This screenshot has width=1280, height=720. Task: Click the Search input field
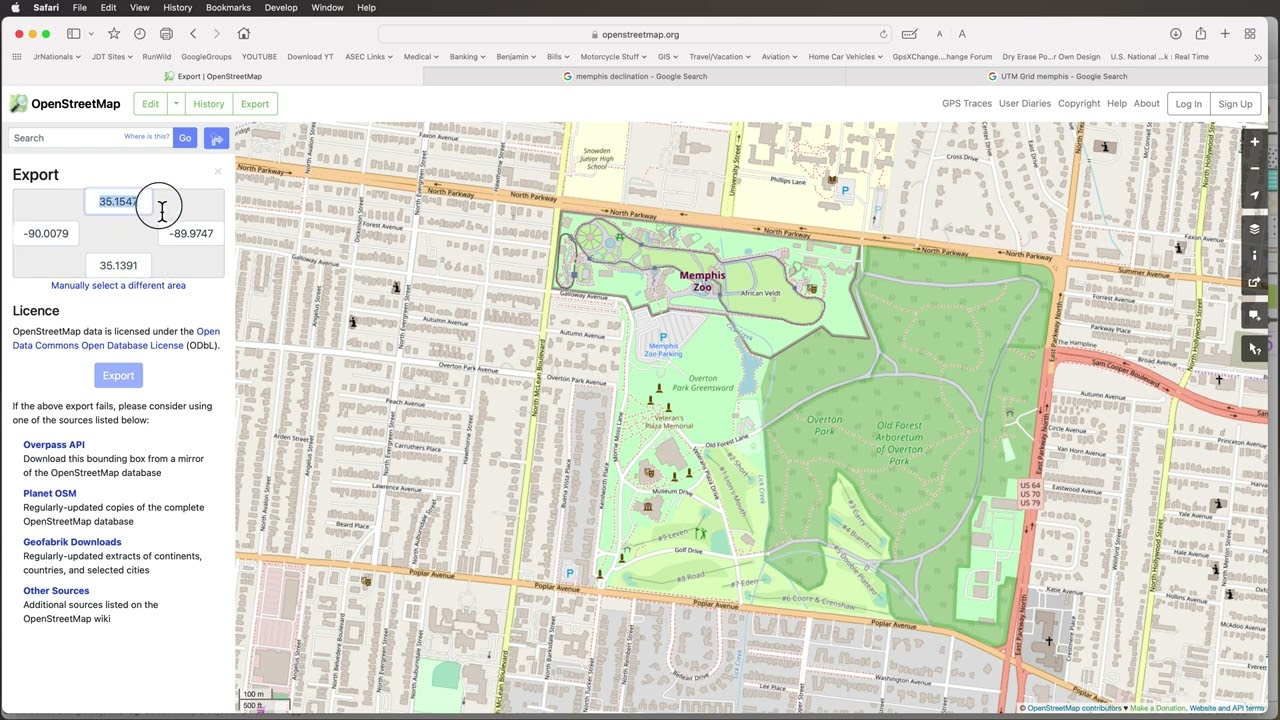click(x=90, y=138)
